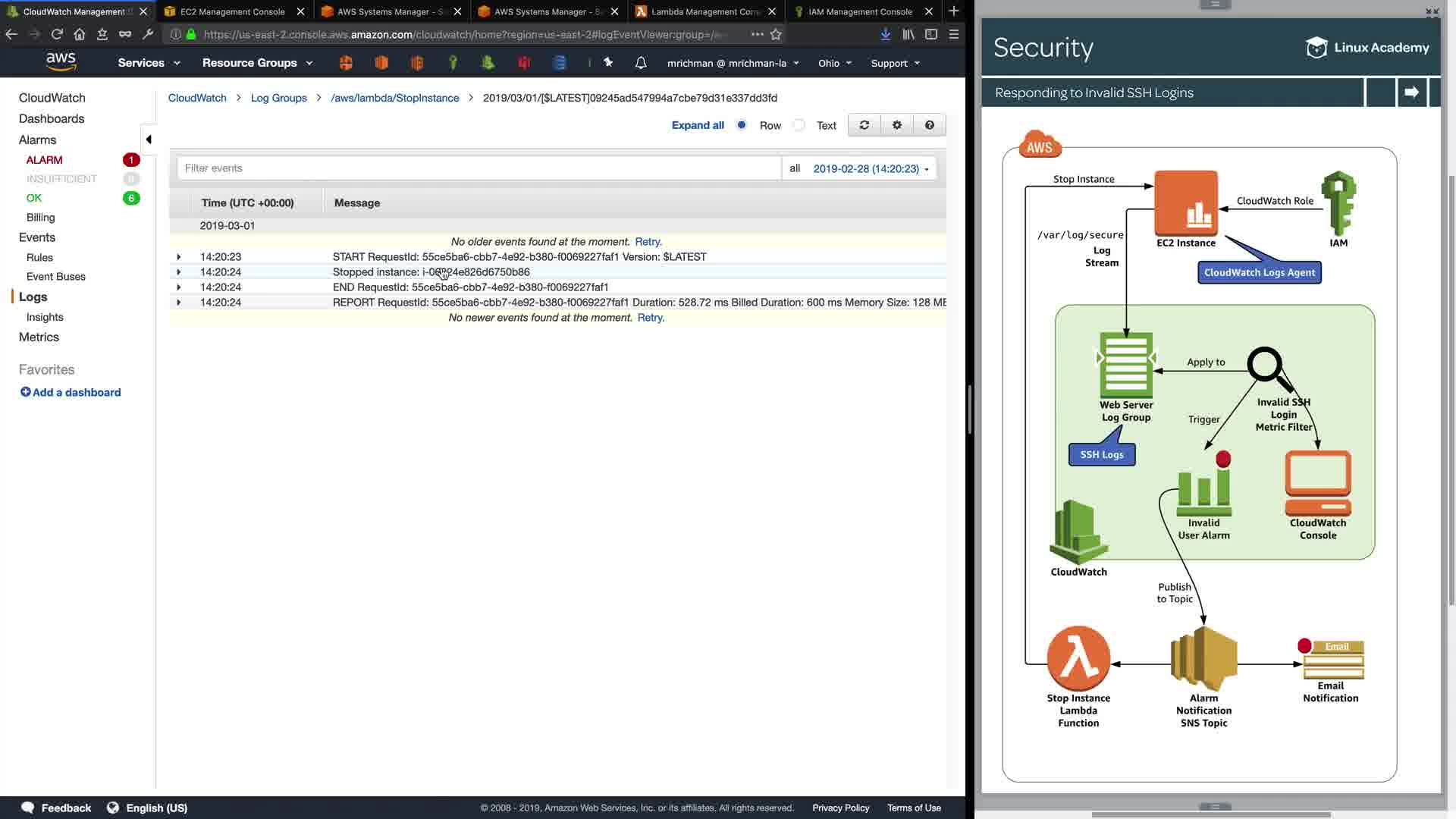Open the AWS notifications bell
Screen dimensions: 1456x819
(x=641, y=63)
